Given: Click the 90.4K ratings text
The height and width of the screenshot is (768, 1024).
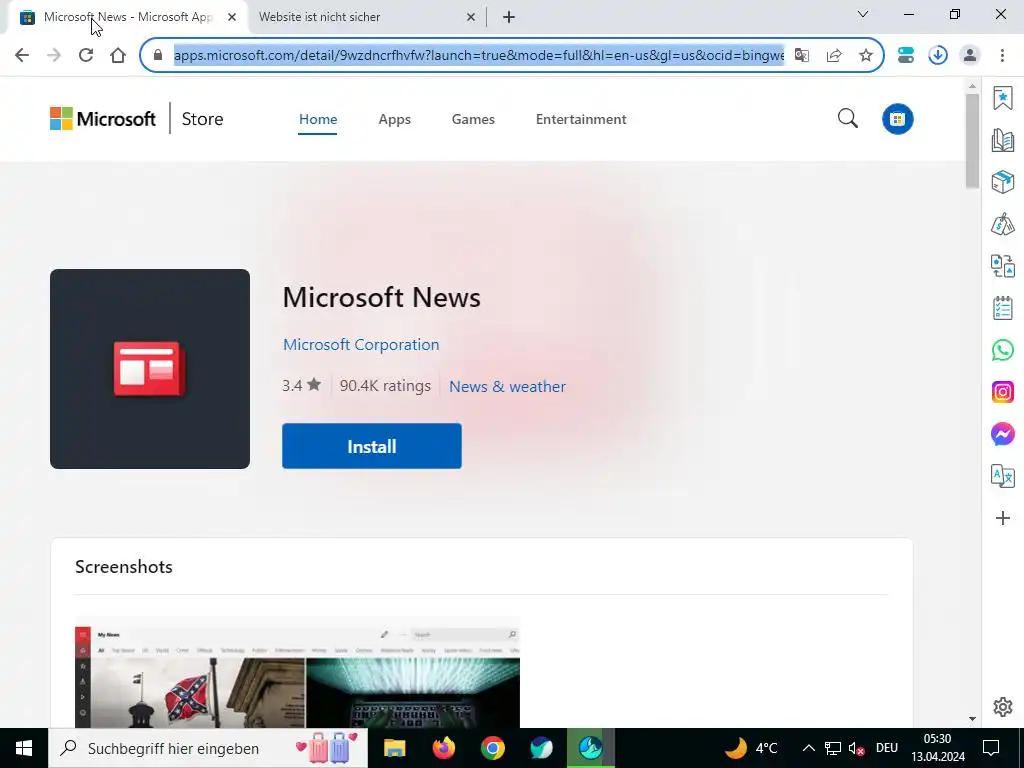Looking at the screenshot, I should point(385,385).
